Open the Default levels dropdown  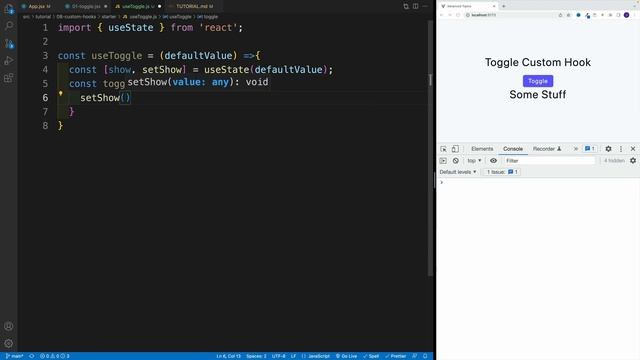pyautogui.click(x=458, y=172)
